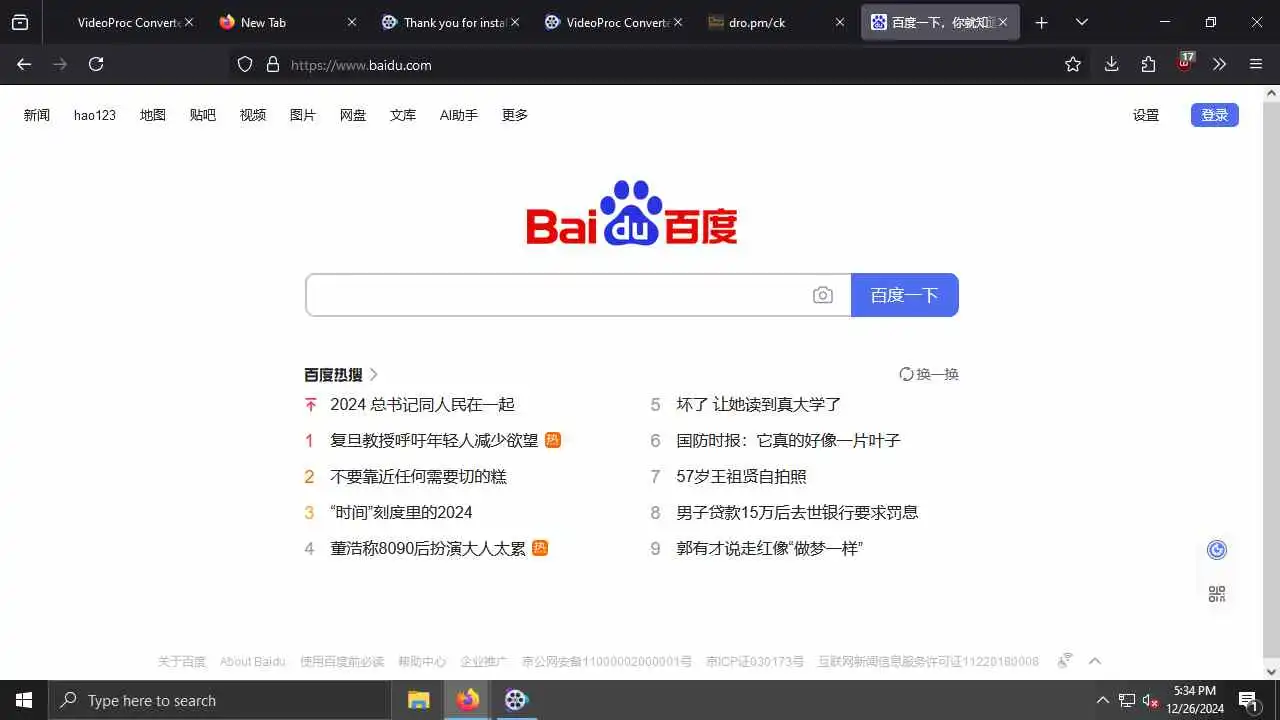Open hot search 男子贷款15万后去世银行要求罚息

[797, 512]
